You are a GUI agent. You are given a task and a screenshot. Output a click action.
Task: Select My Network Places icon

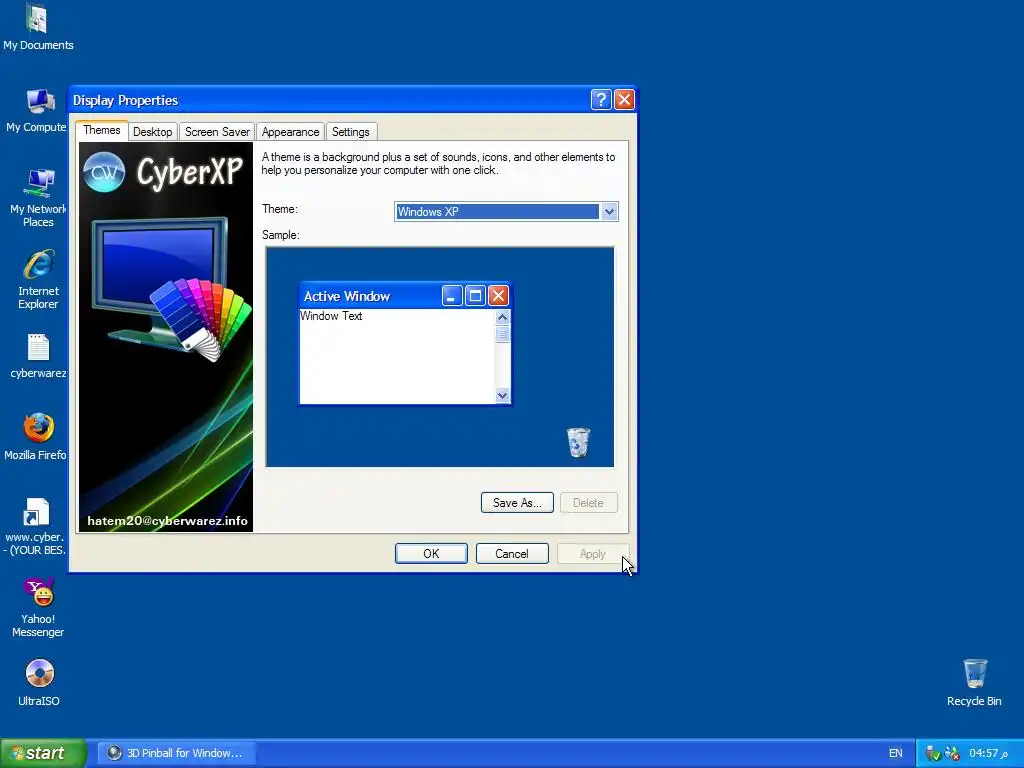click(x=38, y=197)
